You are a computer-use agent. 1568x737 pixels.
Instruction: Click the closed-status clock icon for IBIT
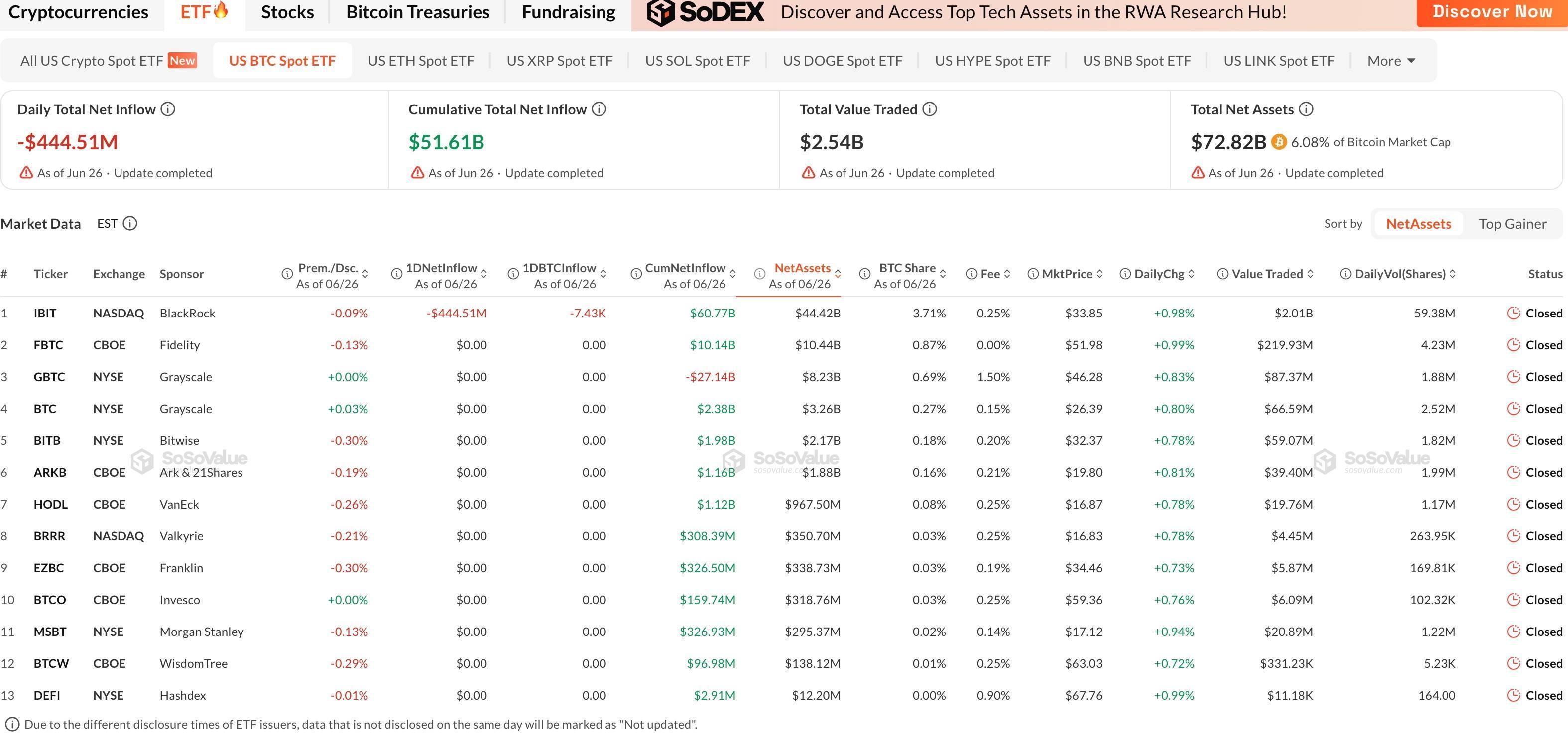[1513, 313]
